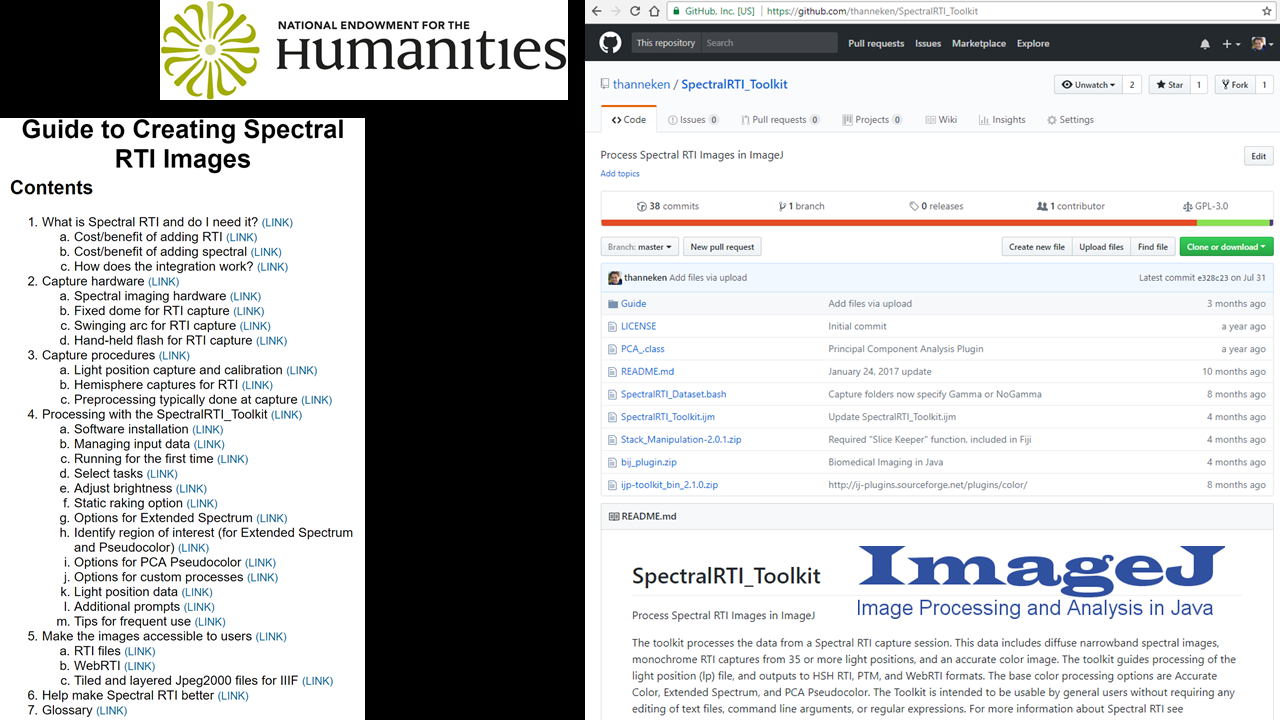Star the SpectralRTI_Toolkit repository

point(1168,85)
